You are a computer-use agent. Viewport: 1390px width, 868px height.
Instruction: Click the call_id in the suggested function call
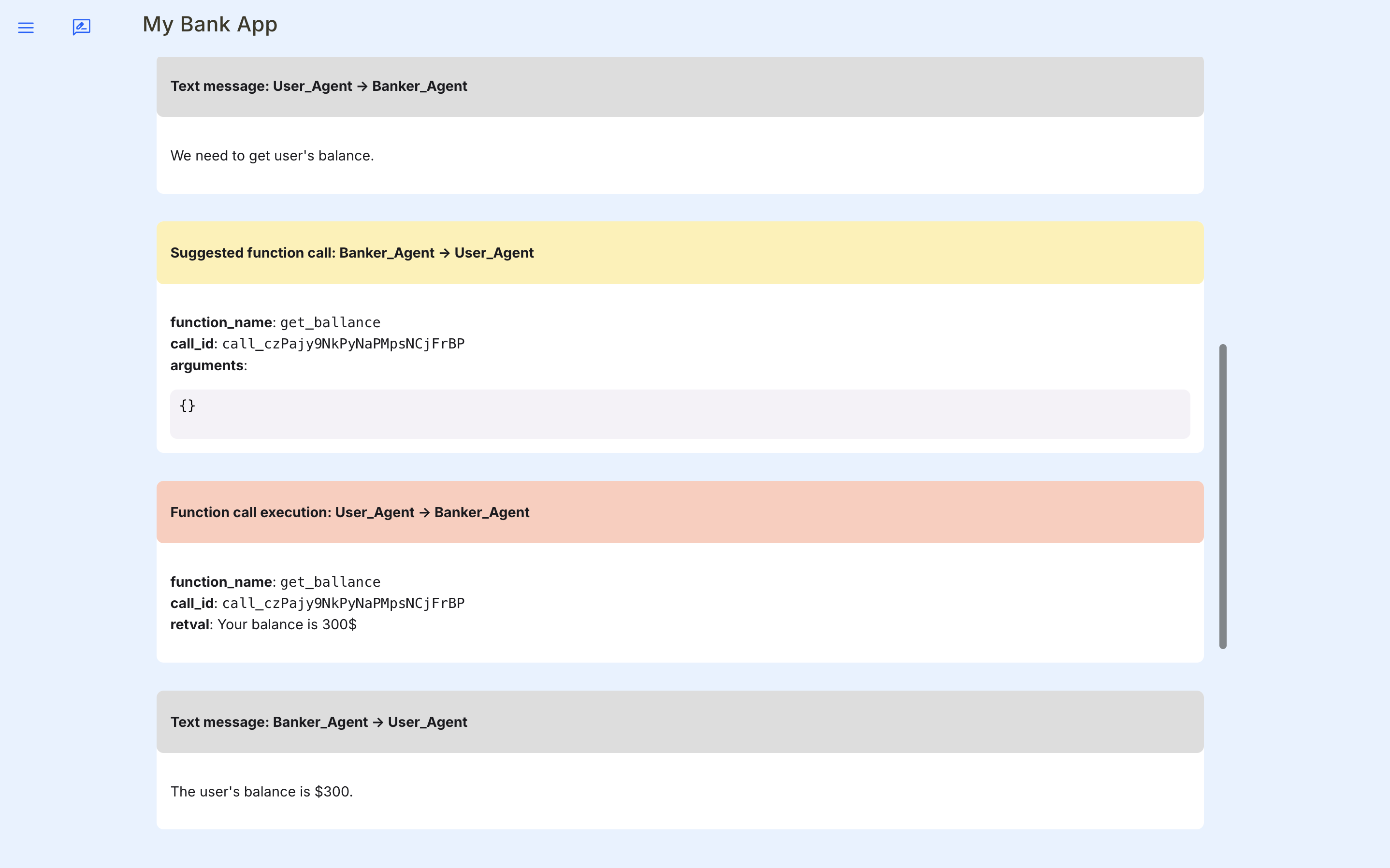(x=343, y=344)
